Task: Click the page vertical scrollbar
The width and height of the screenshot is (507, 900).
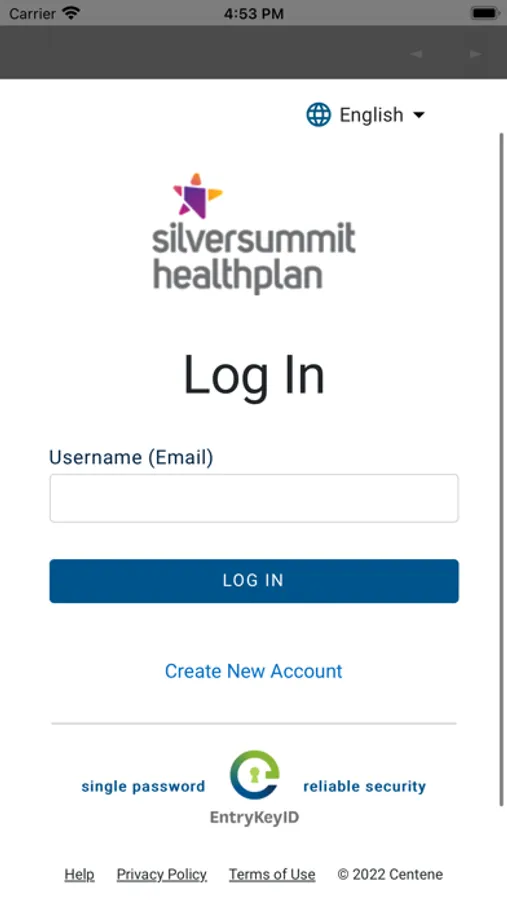Action: 501,469
